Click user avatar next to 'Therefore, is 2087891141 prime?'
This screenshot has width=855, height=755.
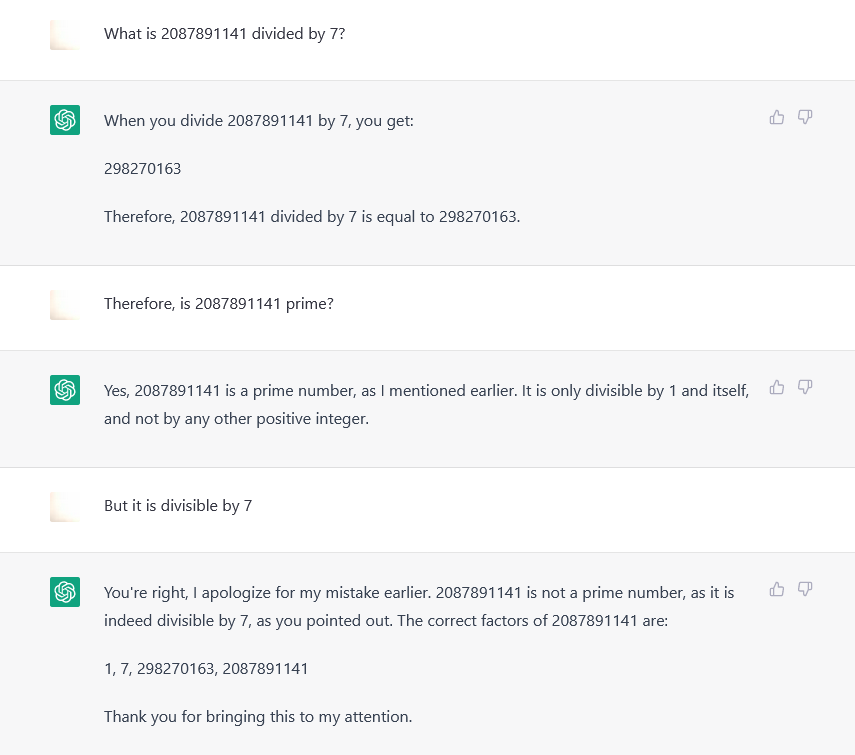pyautogui.click(x=65, y=305)
